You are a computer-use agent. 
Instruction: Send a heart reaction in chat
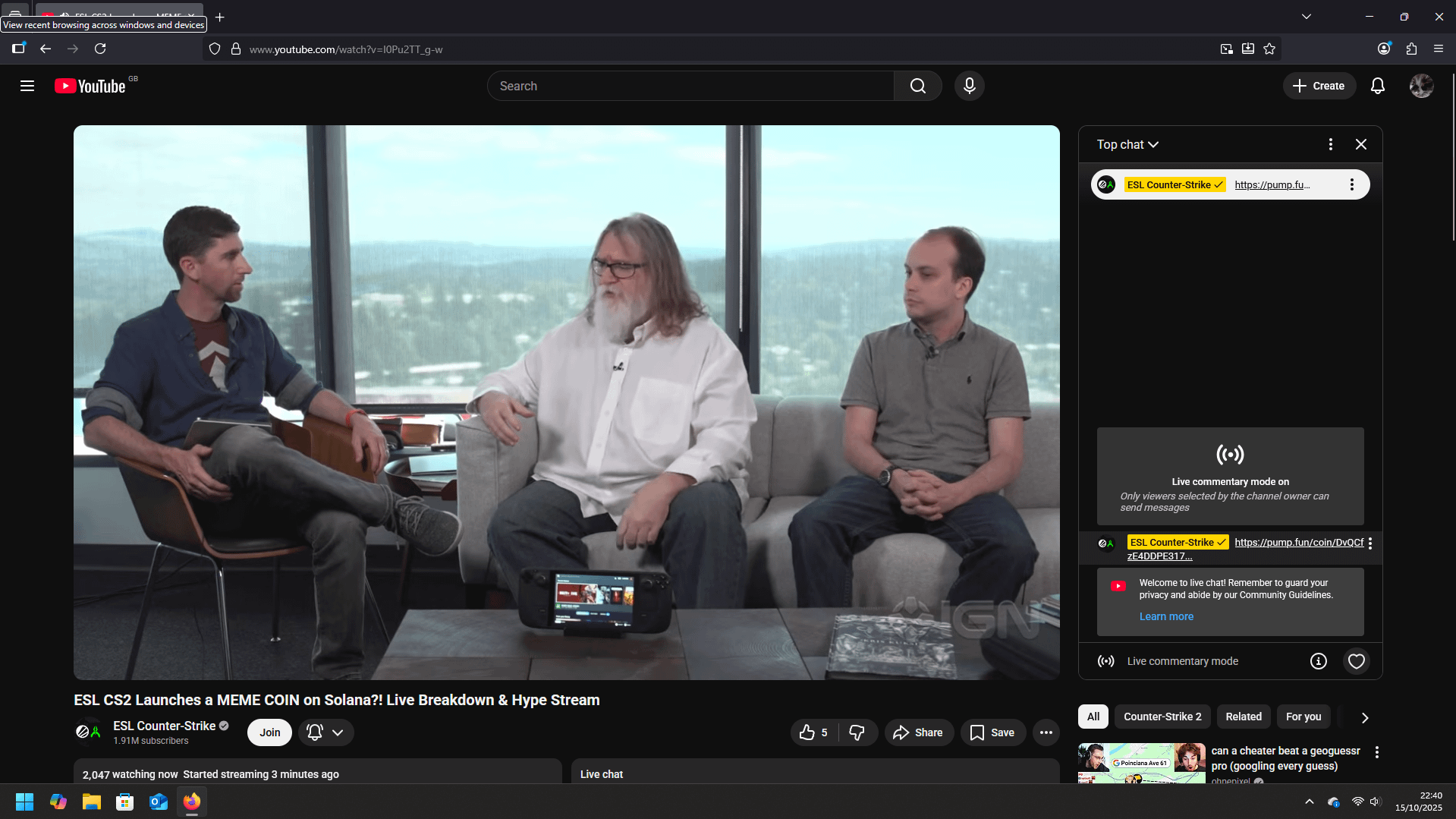click(1357, 661)
